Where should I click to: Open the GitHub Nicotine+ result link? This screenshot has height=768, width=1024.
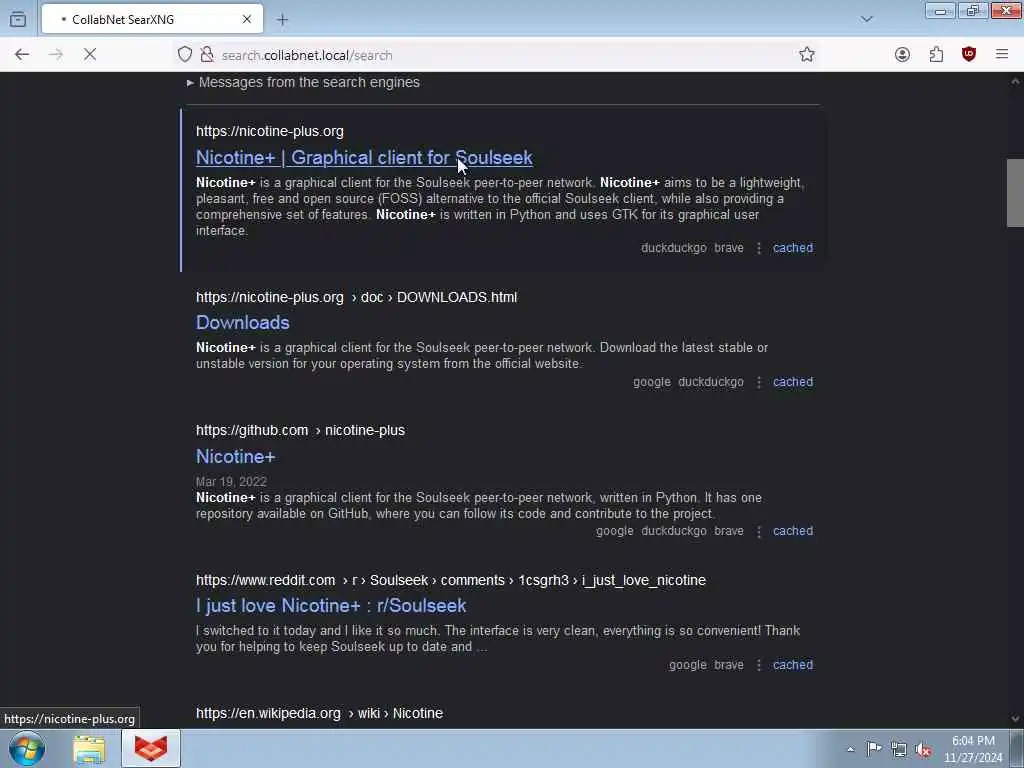235,456
